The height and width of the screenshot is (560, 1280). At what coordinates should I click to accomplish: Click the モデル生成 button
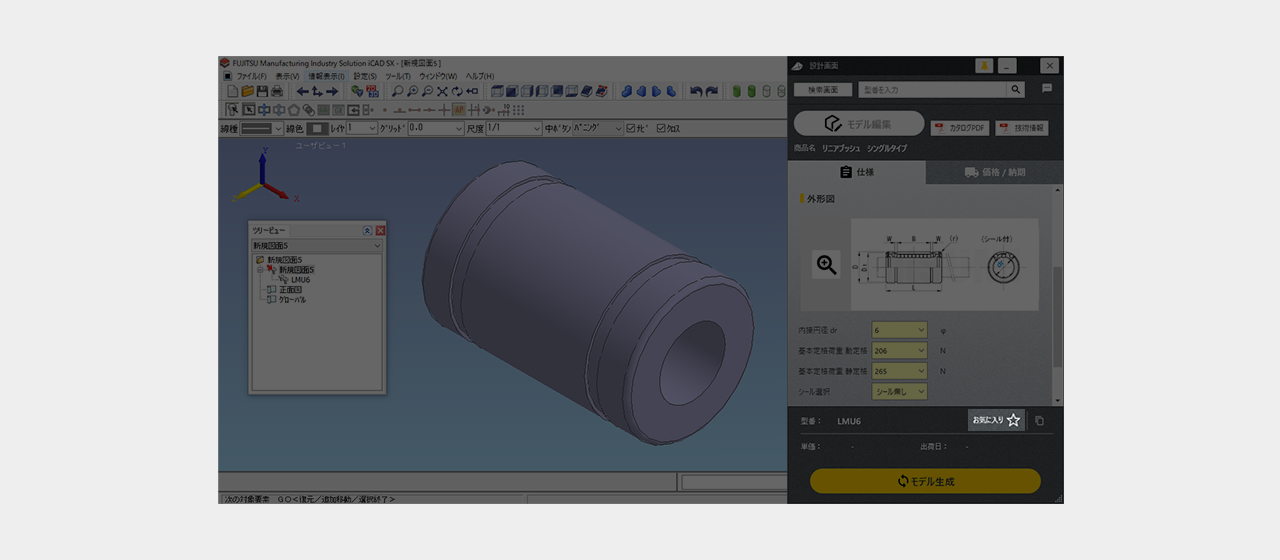point(925,481)
